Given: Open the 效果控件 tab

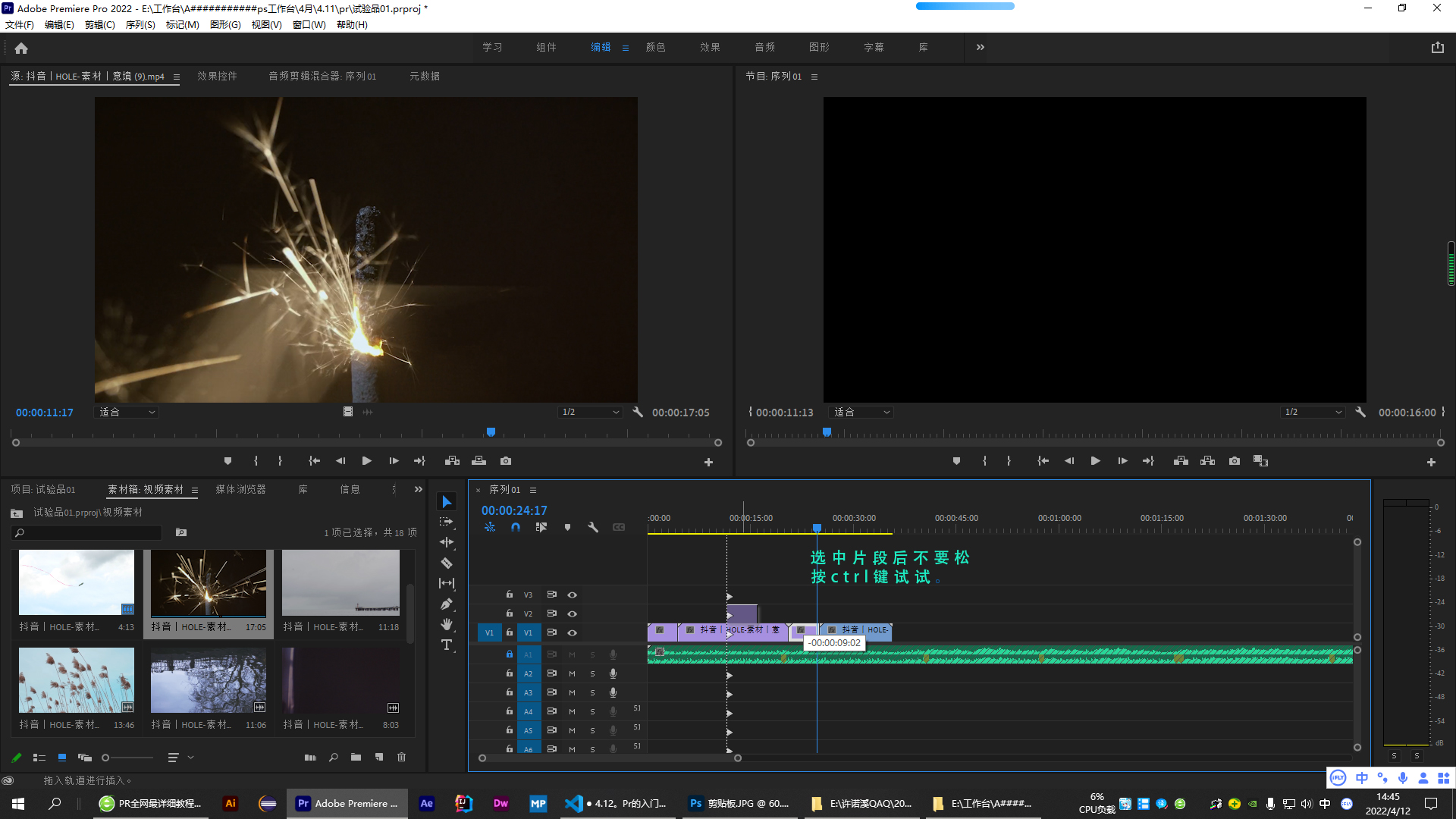Looking at the screenshot, I should click(x=218, y=77).
